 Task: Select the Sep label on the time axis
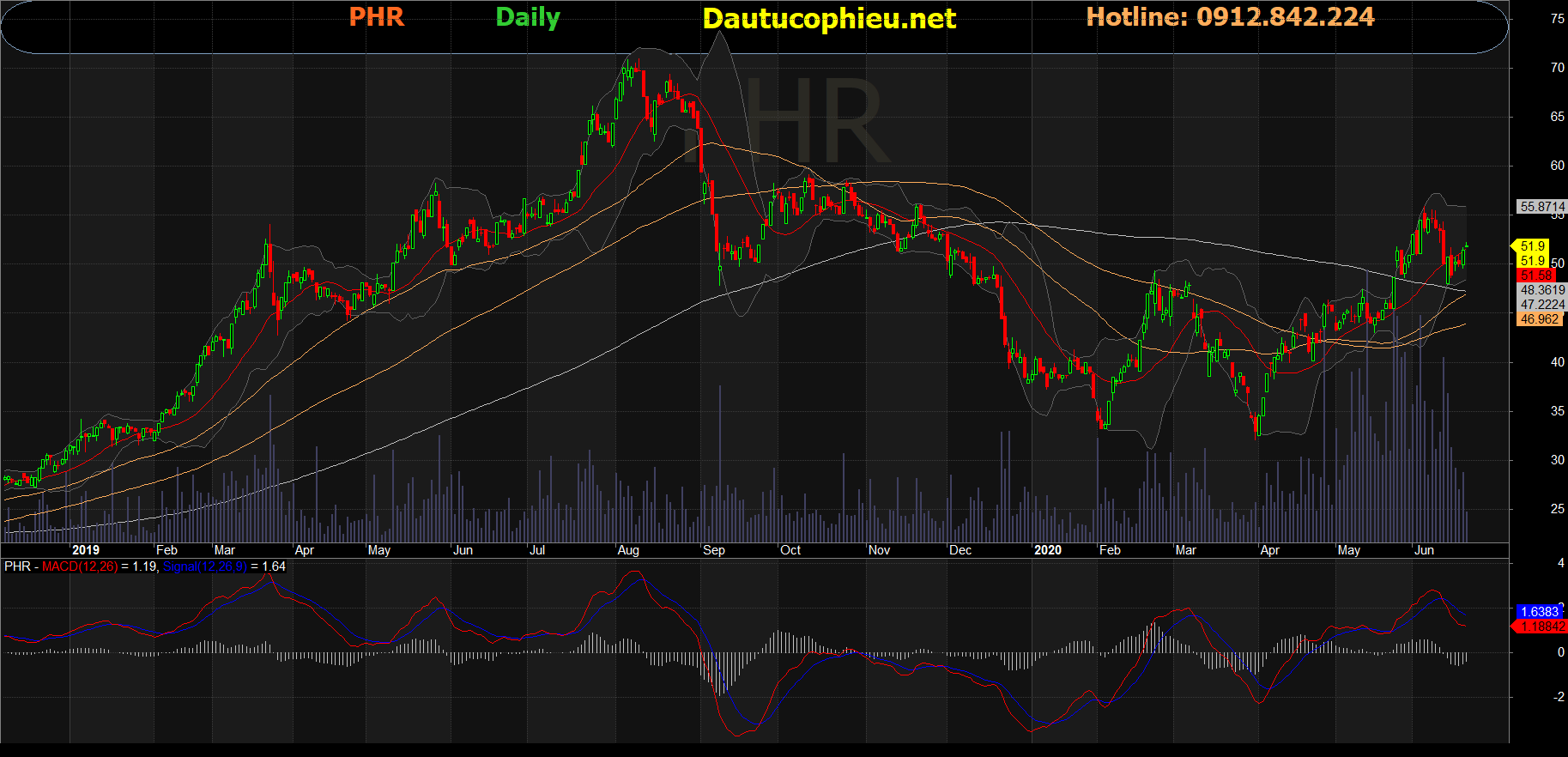pyautogui.click(x=713, y=550)
